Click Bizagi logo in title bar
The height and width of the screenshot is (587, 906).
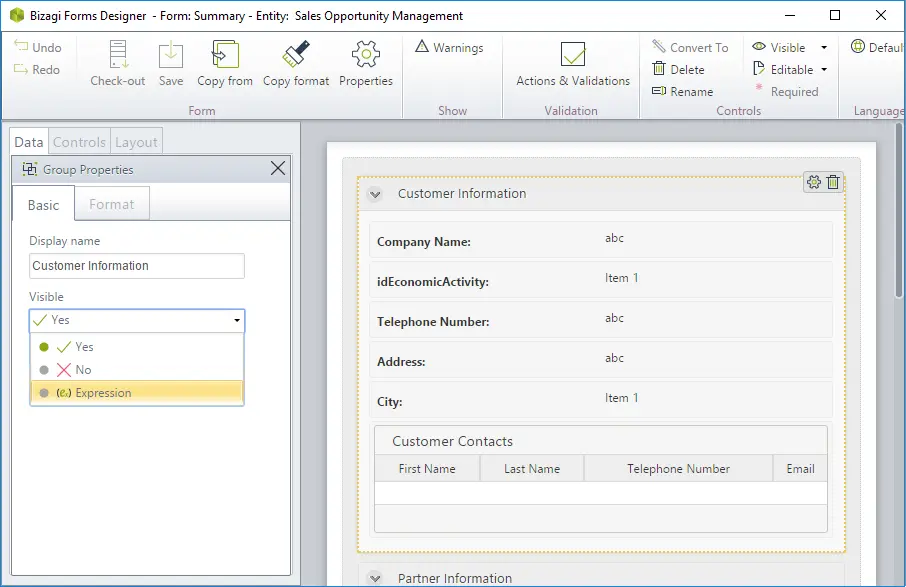[x=17, y=15]
